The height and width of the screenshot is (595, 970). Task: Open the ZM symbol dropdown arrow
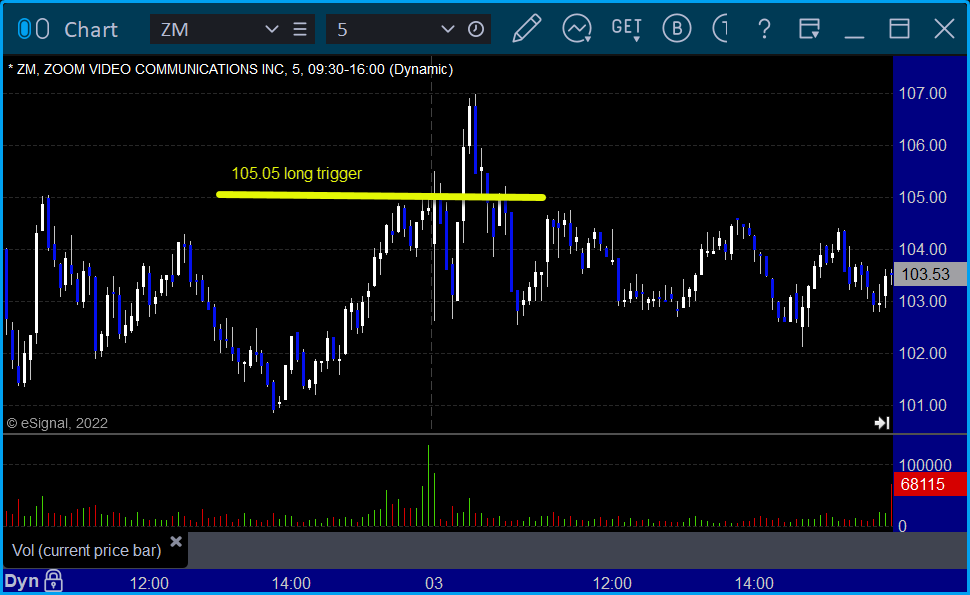click(271, 29)
